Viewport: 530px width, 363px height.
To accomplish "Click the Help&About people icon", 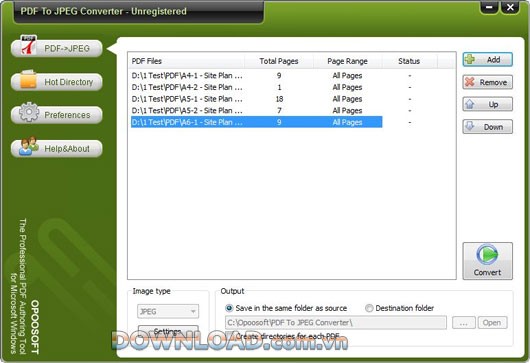I will click(28, 146).
